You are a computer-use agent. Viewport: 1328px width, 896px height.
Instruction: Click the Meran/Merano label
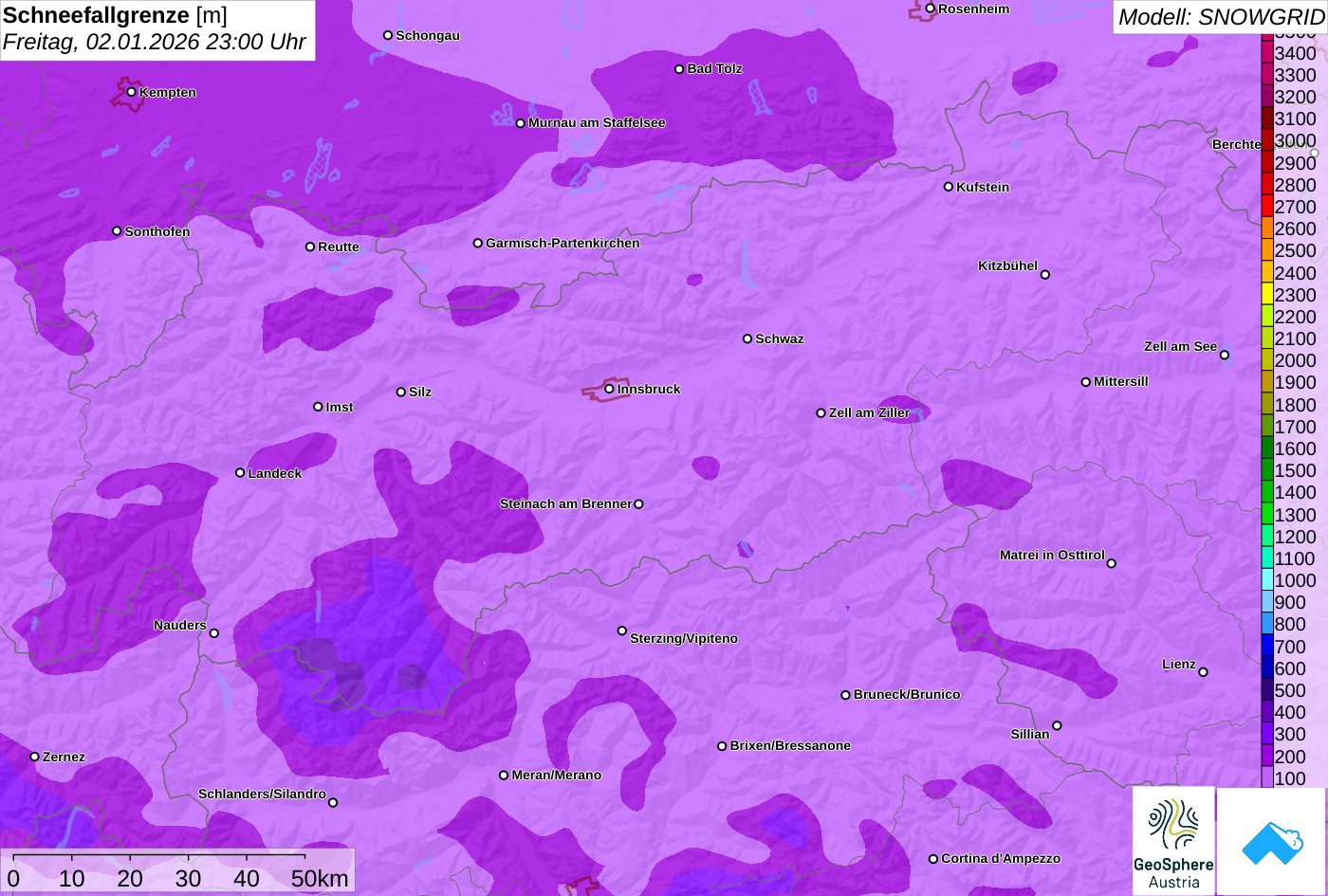[557, 775]
